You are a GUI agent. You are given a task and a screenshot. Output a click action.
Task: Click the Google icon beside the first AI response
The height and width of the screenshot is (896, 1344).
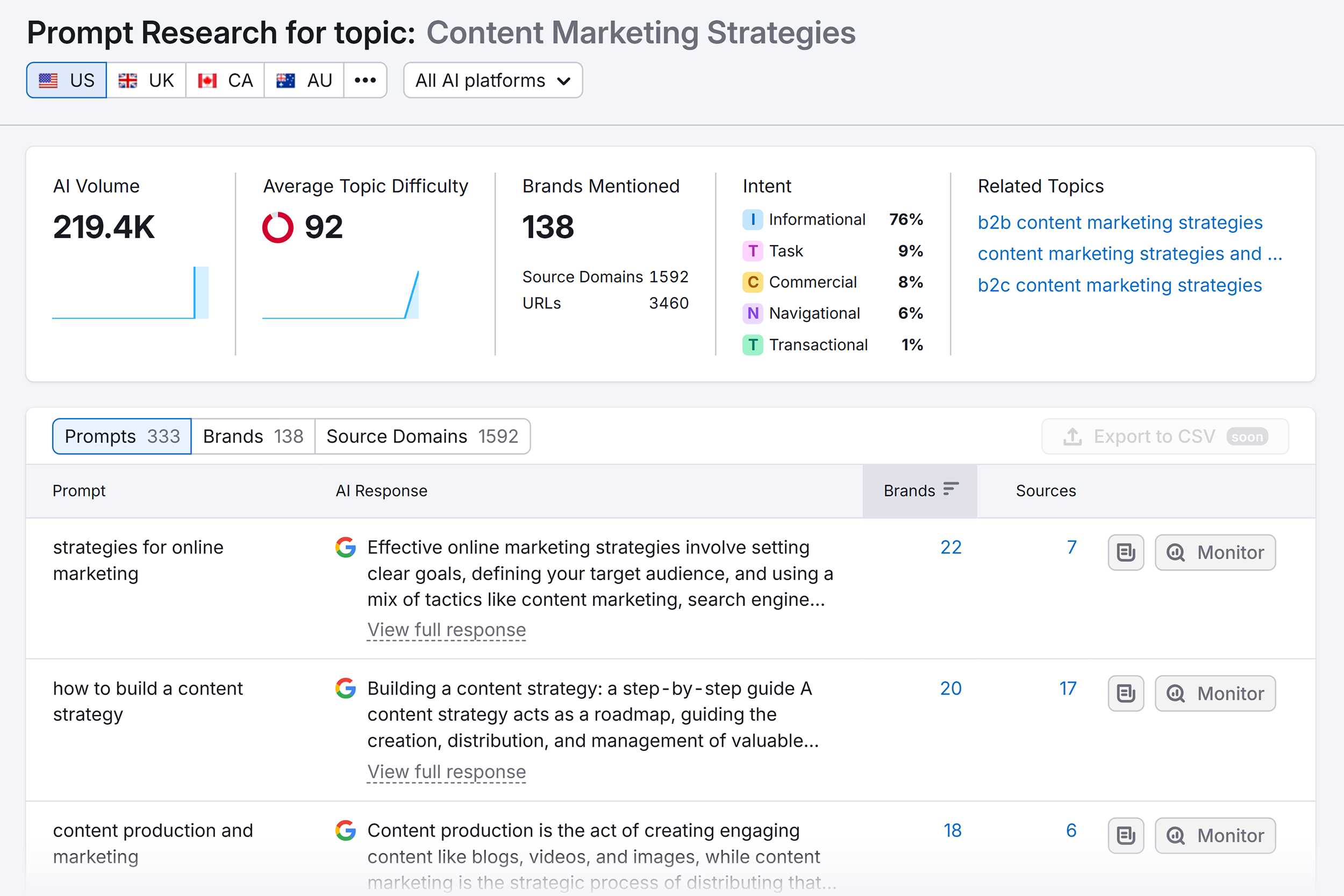346,547
